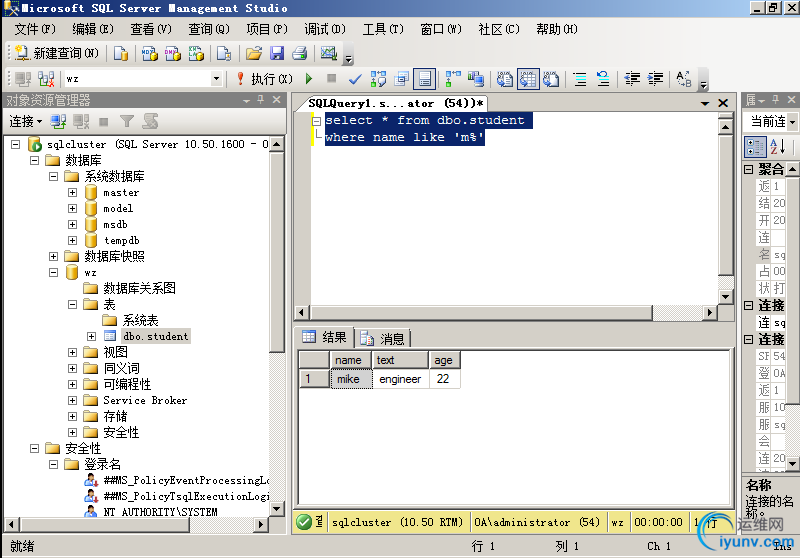The height and width of the screenshot is (558, 800).
Task: Open the Activity Monitor
Action: [x=329, y=53]
